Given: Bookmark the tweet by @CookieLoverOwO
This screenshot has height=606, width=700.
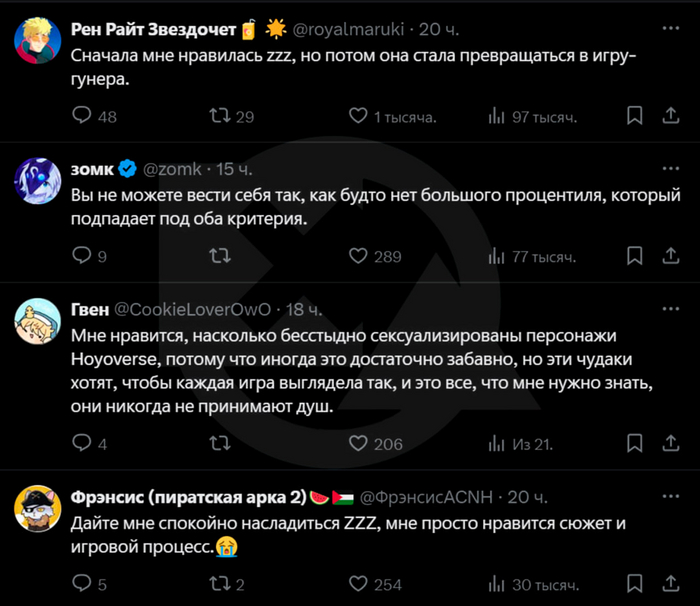Looking at the screenshot, I should (634, 444).
